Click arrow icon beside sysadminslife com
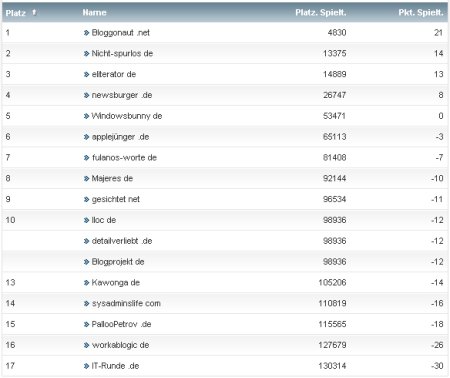Viewport: 450px width, 378px height. [x=86, y=304]
